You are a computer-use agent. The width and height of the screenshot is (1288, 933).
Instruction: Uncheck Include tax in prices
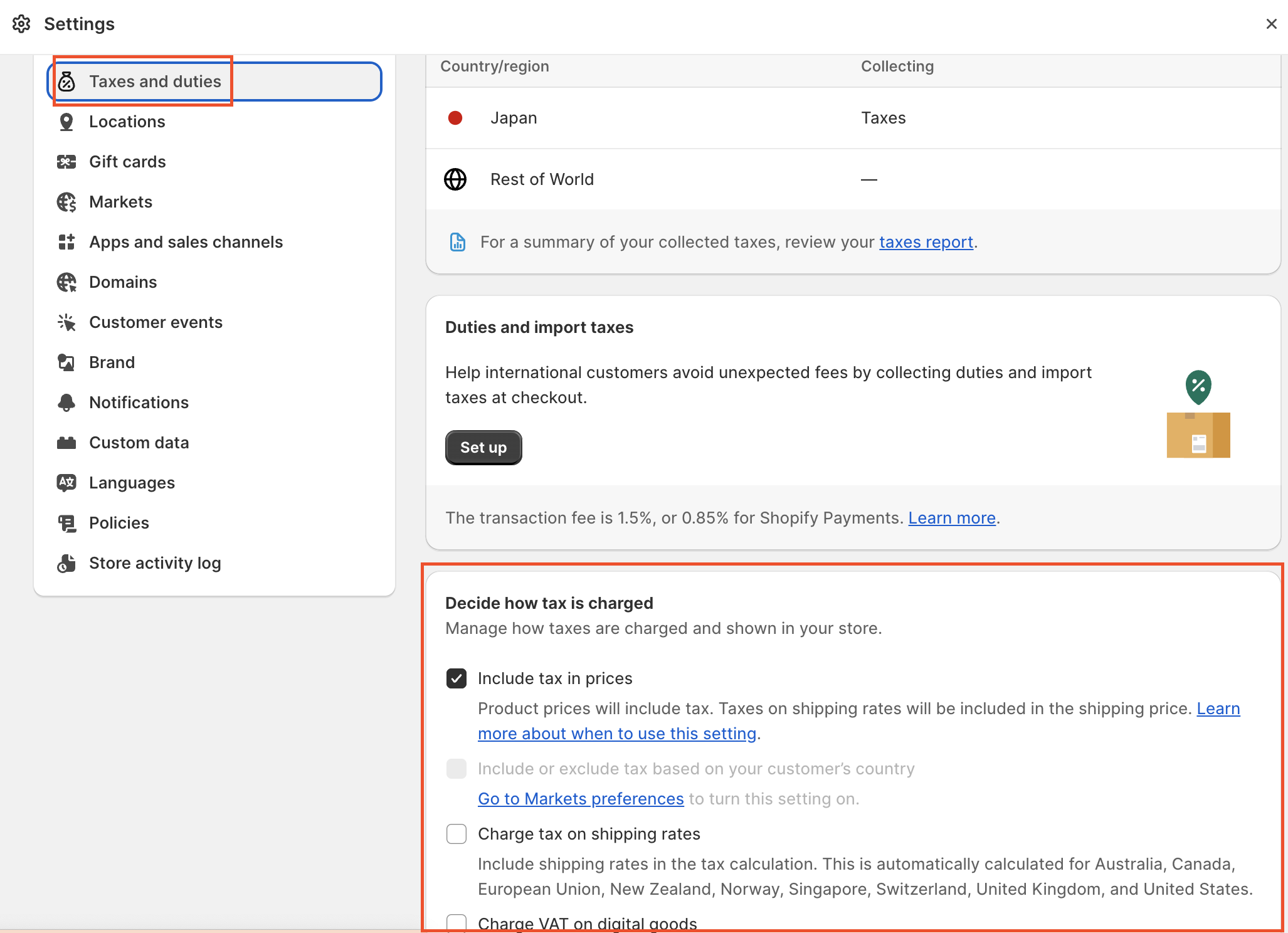457,678
